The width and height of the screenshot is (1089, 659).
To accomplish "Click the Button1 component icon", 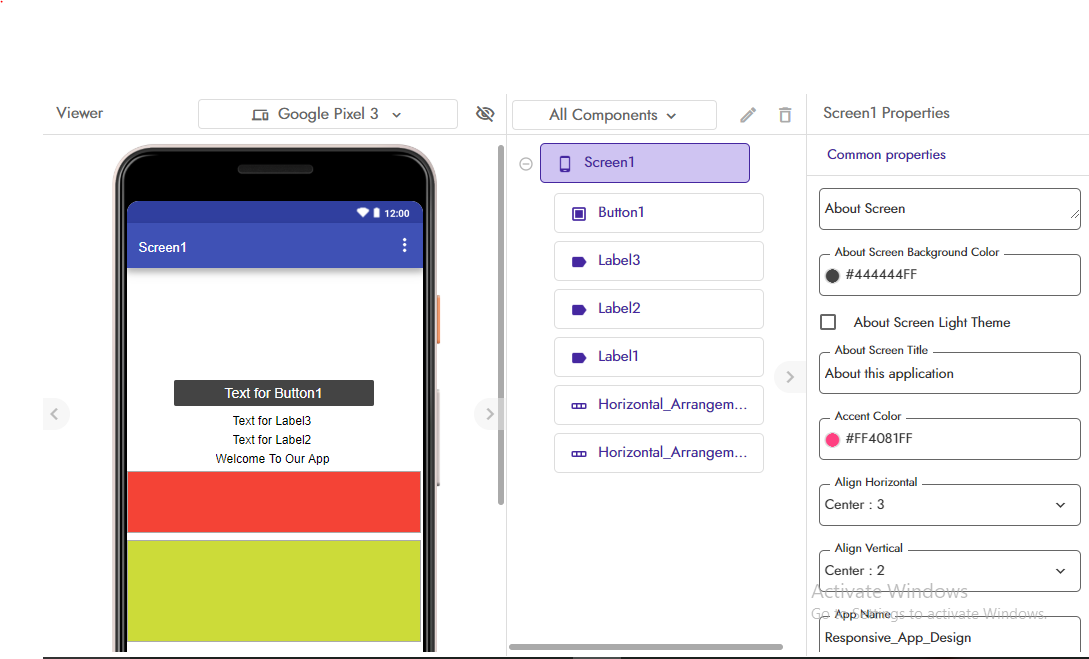I will (x=579, y=214).
